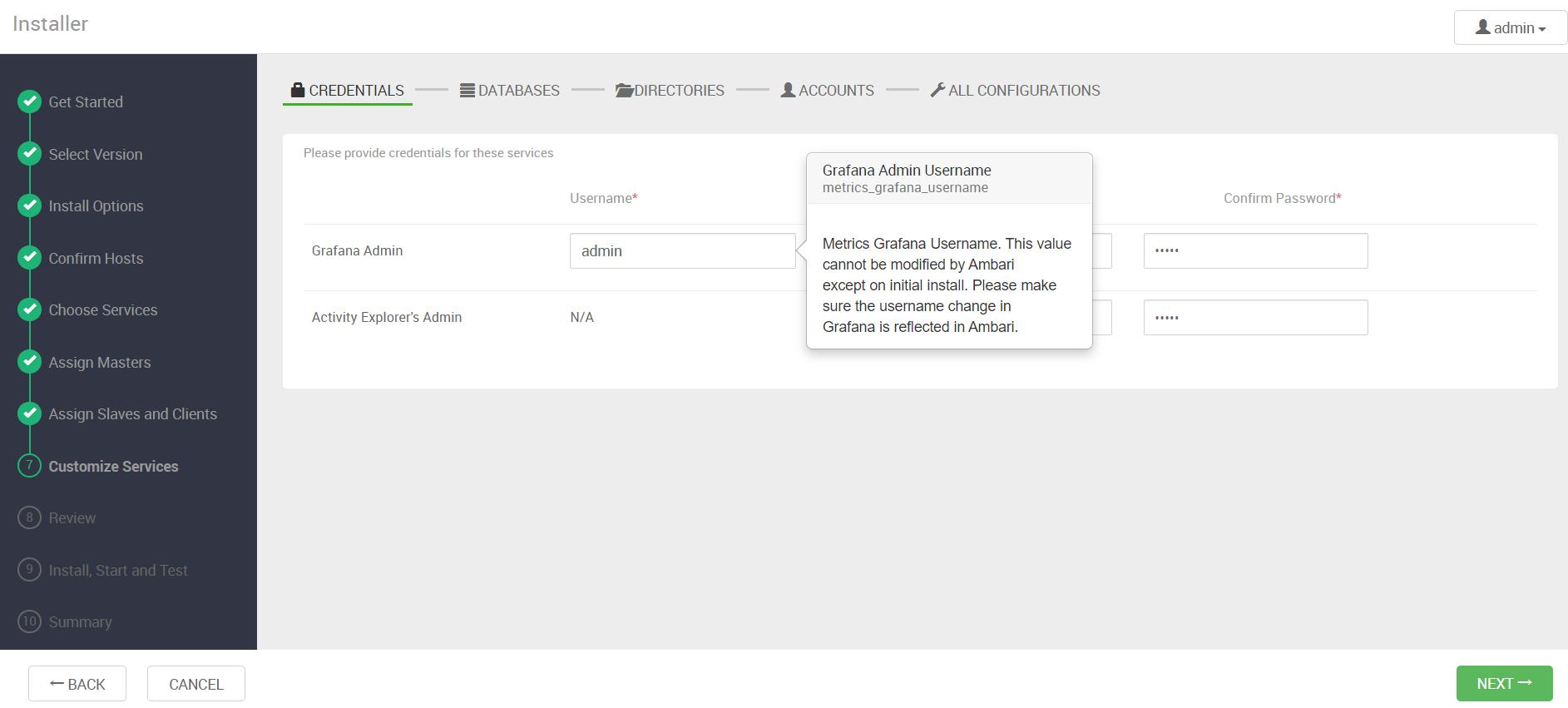Click the checkmark icon next to Select Version

tap(30, 154)
